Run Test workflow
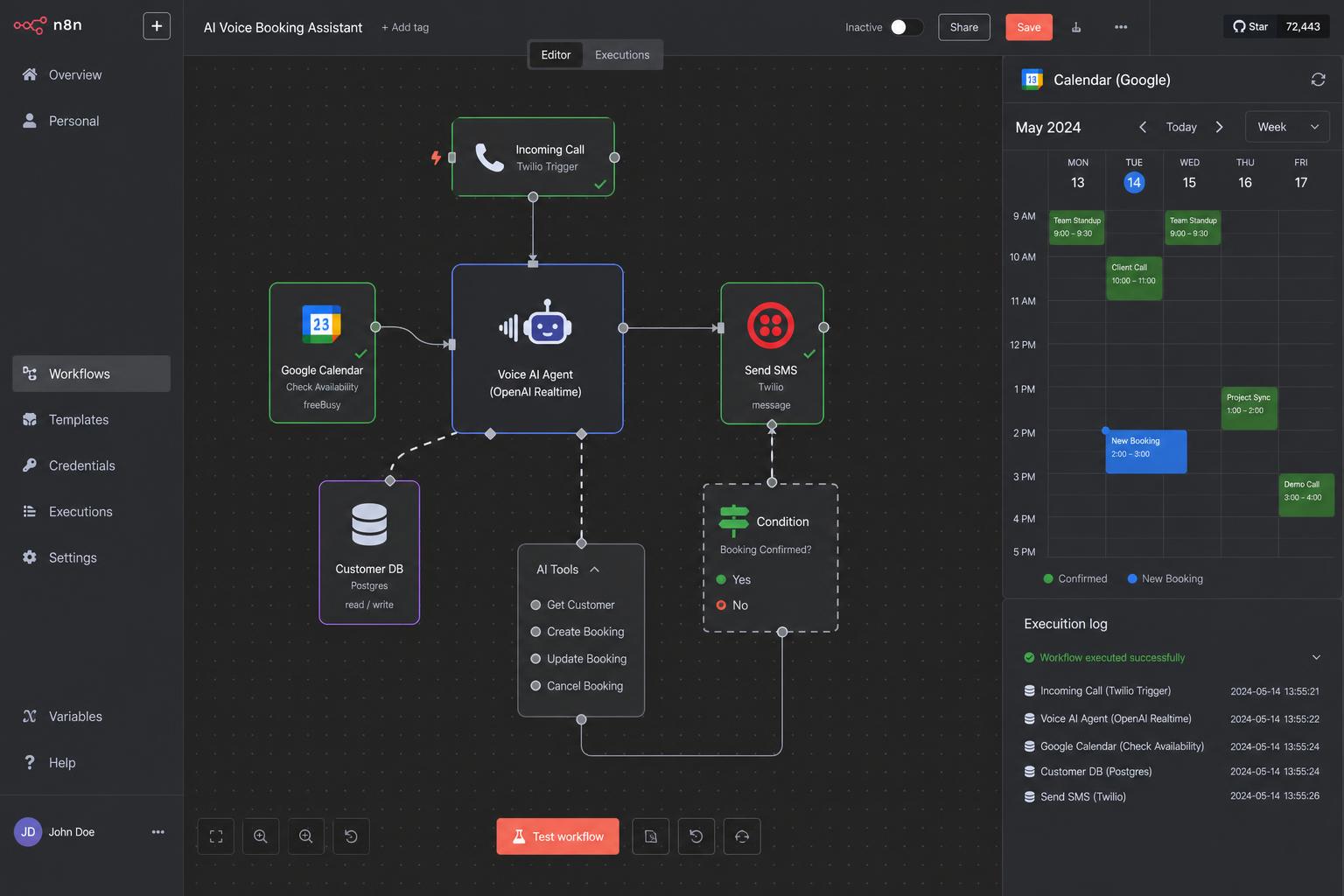1344x896 pixels. pyautogui.click(x=558, y=836)
